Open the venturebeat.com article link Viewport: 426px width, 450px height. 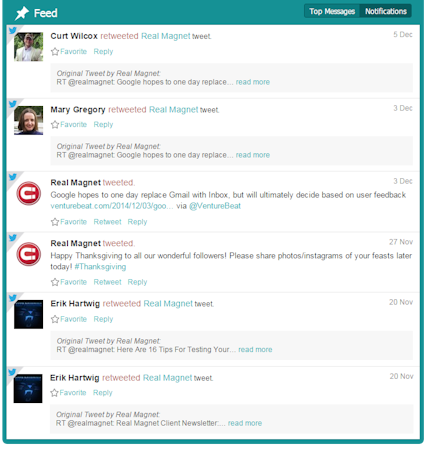(x=112, y=206)
